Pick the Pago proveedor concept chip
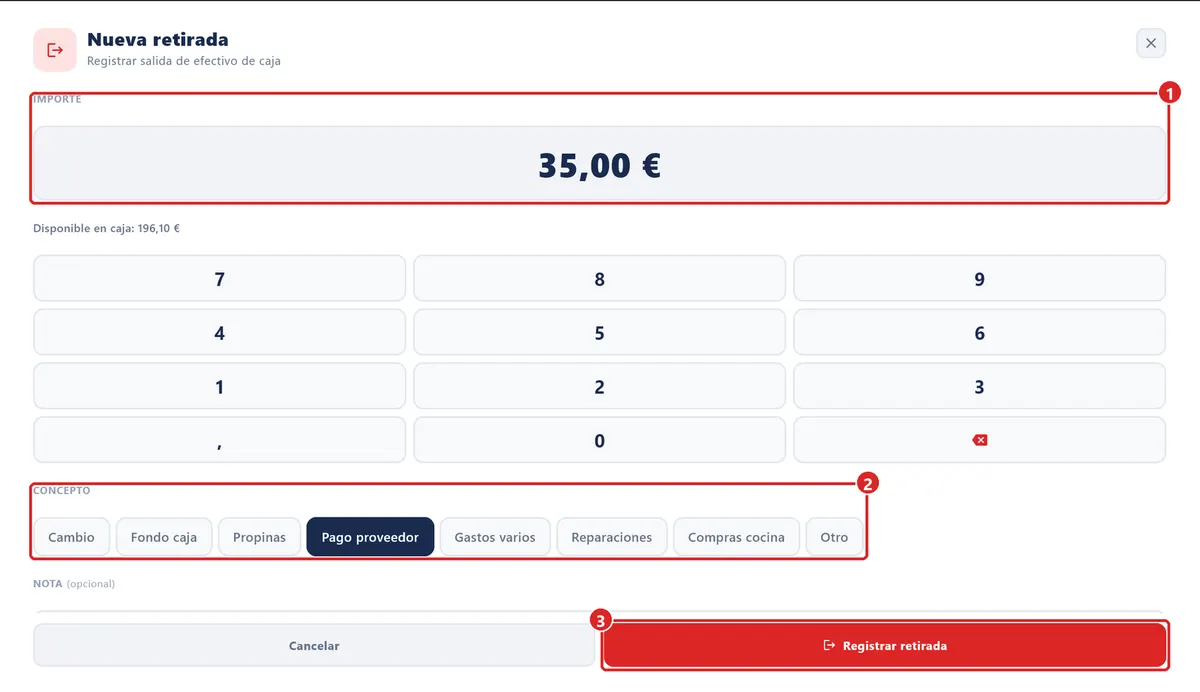 tap(370, 537)
